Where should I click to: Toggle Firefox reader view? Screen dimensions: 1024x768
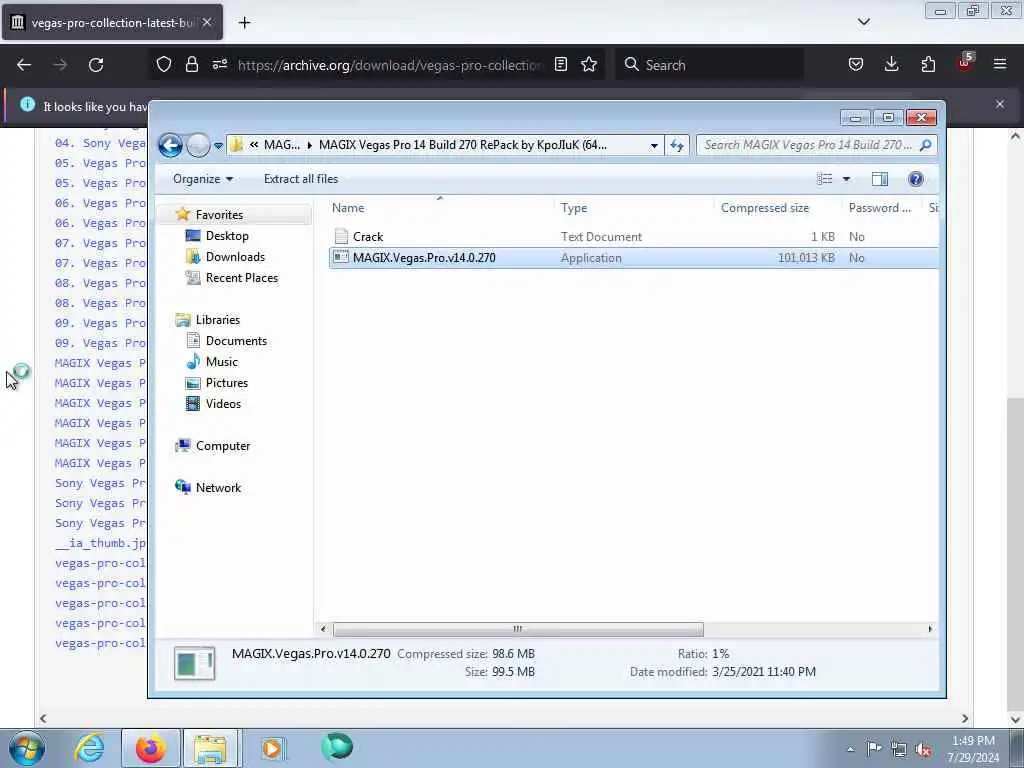pyautogui.click(x=560, y=64)
